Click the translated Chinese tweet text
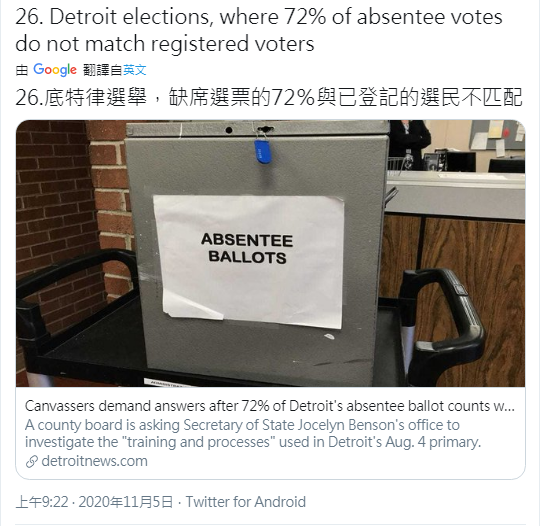541x526 pixels. (x=269, y=97)
